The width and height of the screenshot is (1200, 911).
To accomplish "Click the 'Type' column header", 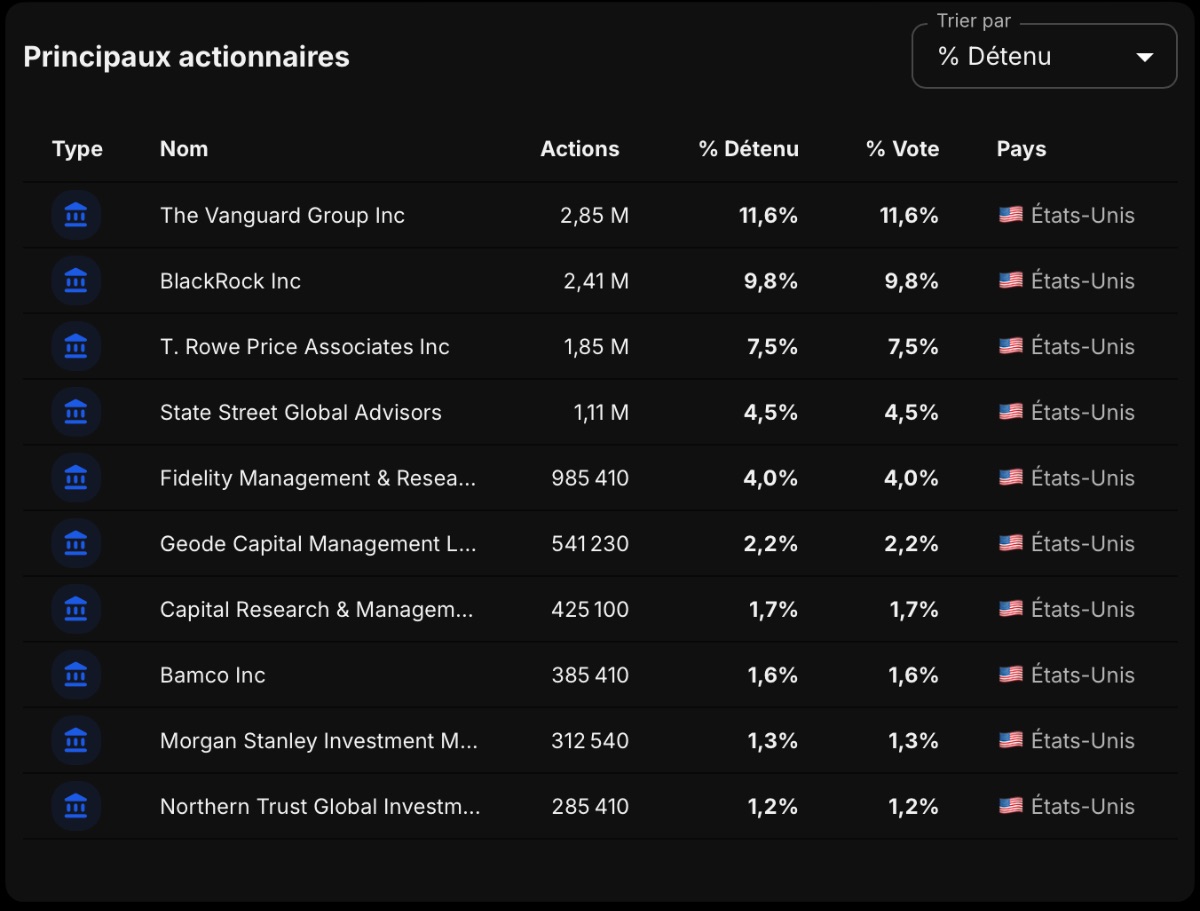I will point(77,149).
